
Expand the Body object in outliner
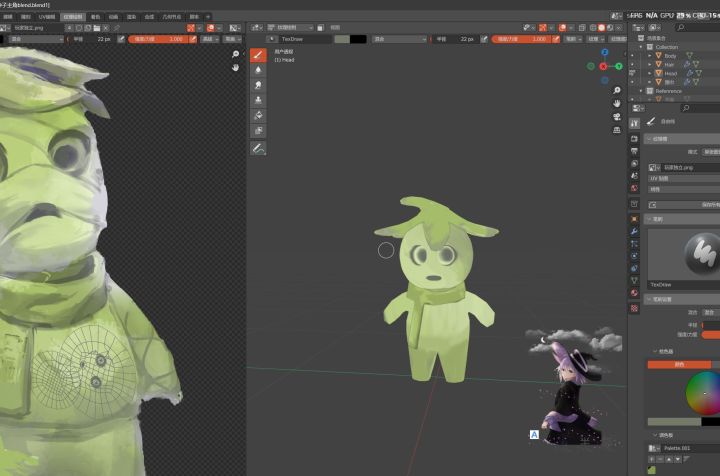coord(649,56)
